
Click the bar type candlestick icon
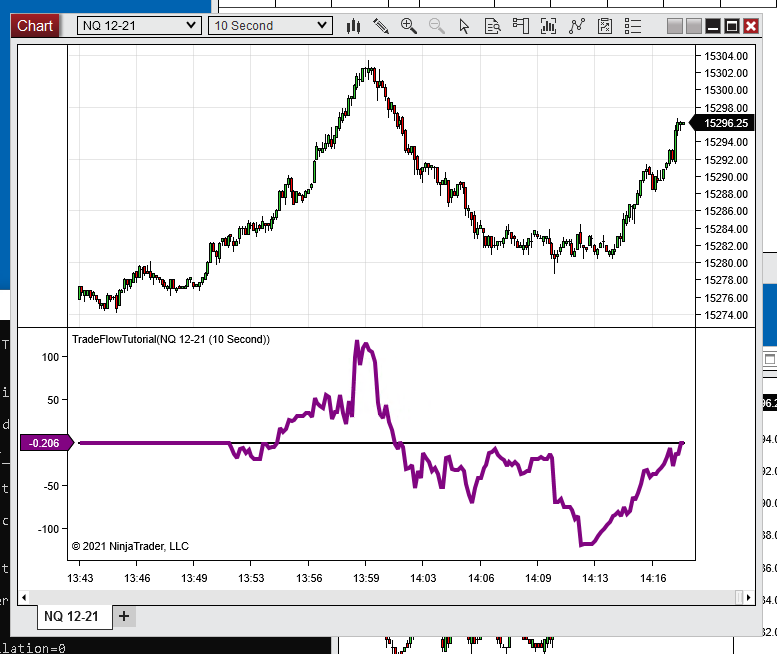[353, 26]
